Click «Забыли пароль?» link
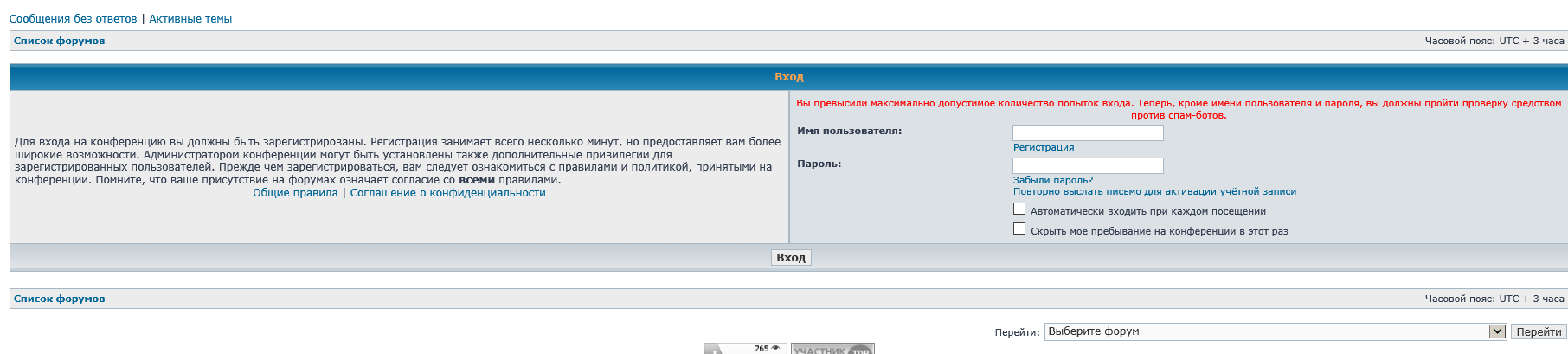 pos(1053,180)
